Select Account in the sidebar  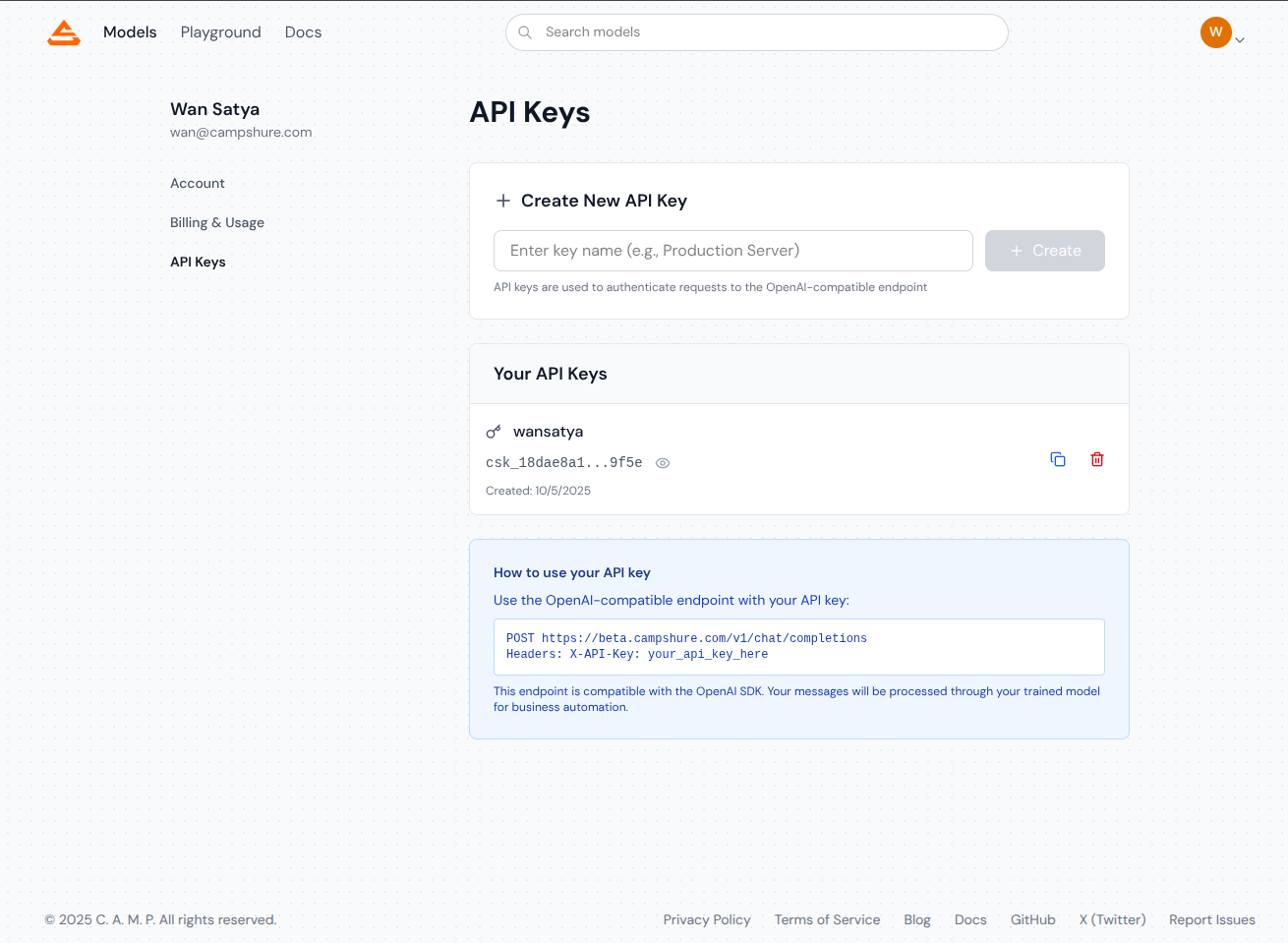click(x=198, y=184)
